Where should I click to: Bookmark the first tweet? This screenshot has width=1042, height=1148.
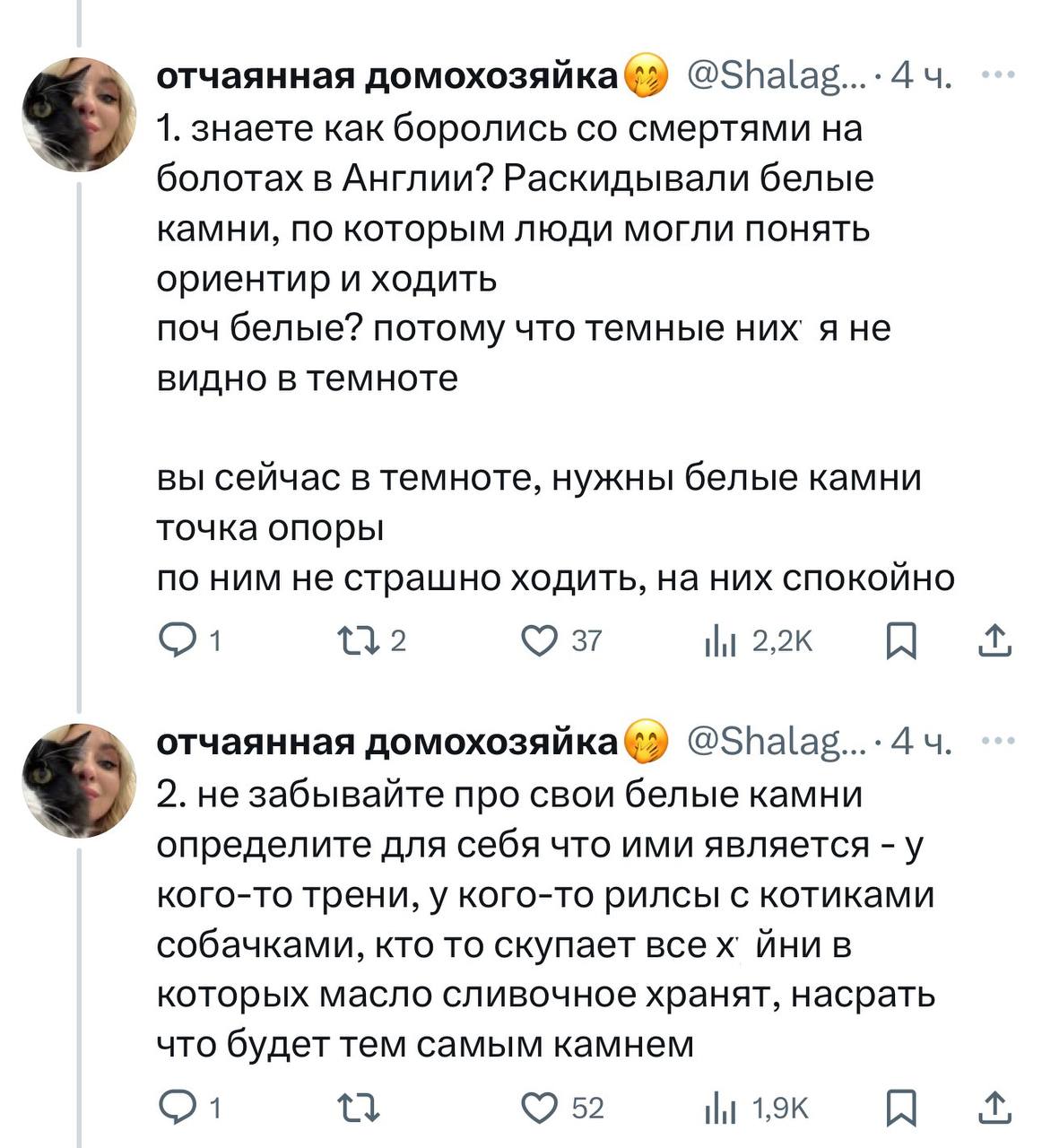[x=901, y=640]
